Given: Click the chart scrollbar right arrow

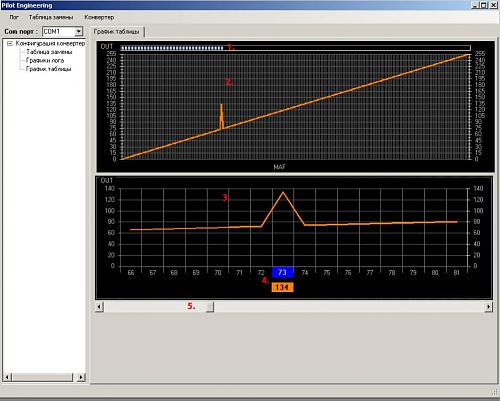Looking at the screenshot, I should click(488, 306).
